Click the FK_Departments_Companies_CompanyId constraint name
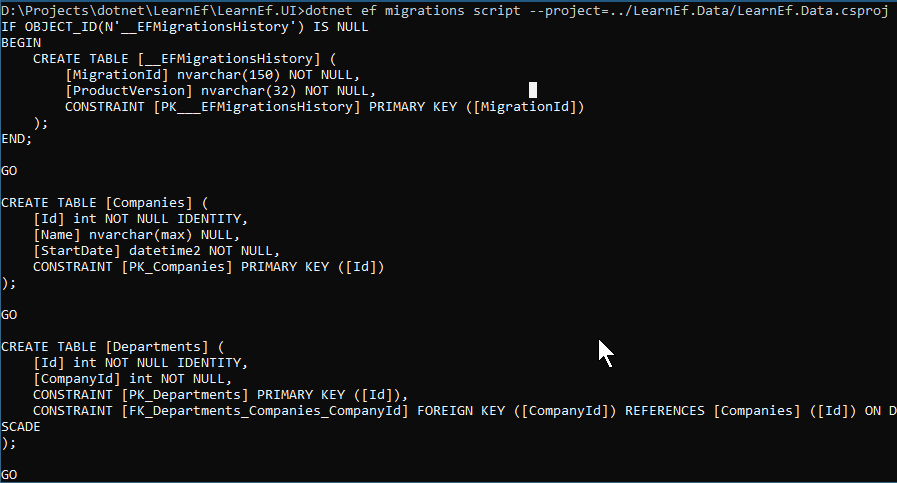 point(265,411)
